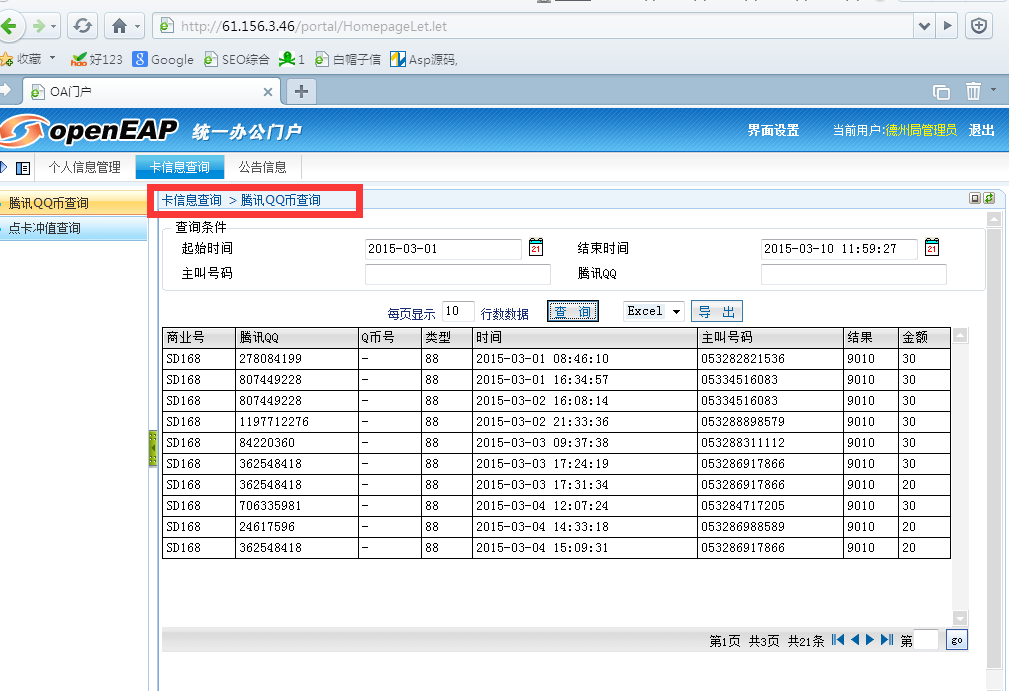Close the OA门户 browser tab

(268, 92)
